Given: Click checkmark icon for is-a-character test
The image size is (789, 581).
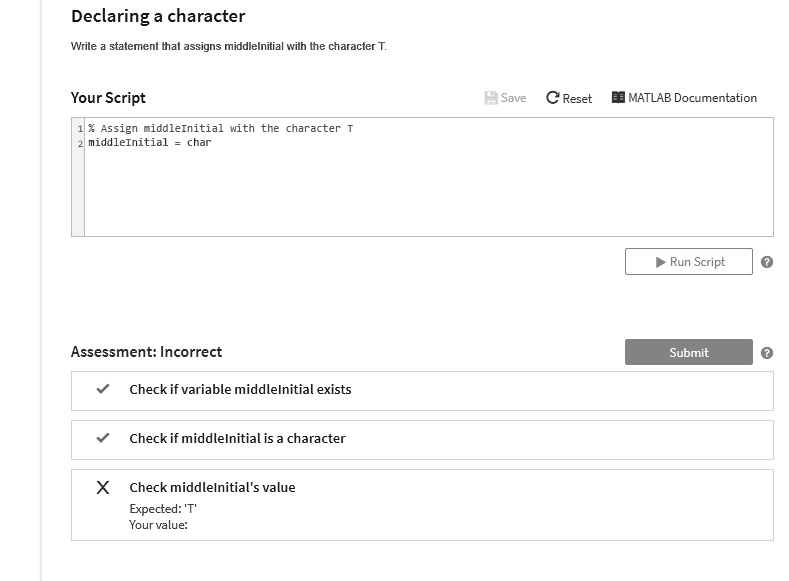Looking at the screenshot, I should (x=103, y=438).
